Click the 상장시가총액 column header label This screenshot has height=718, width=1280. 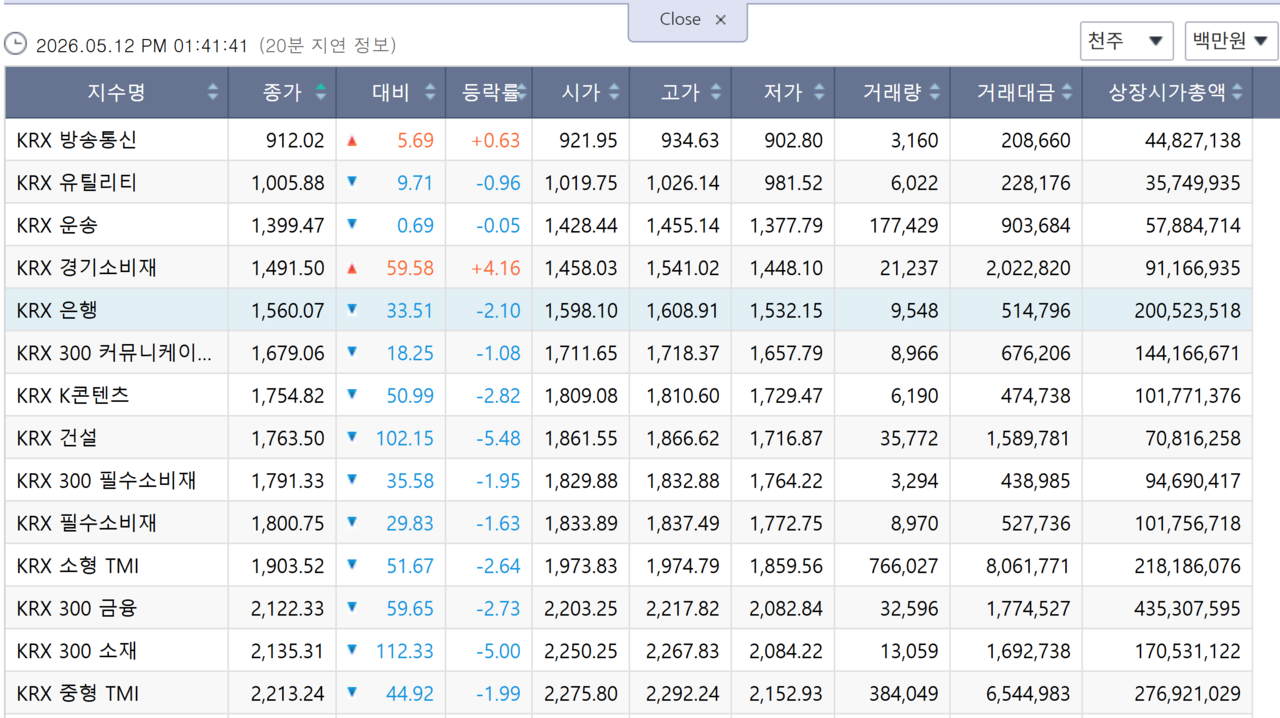[1167, 92]
